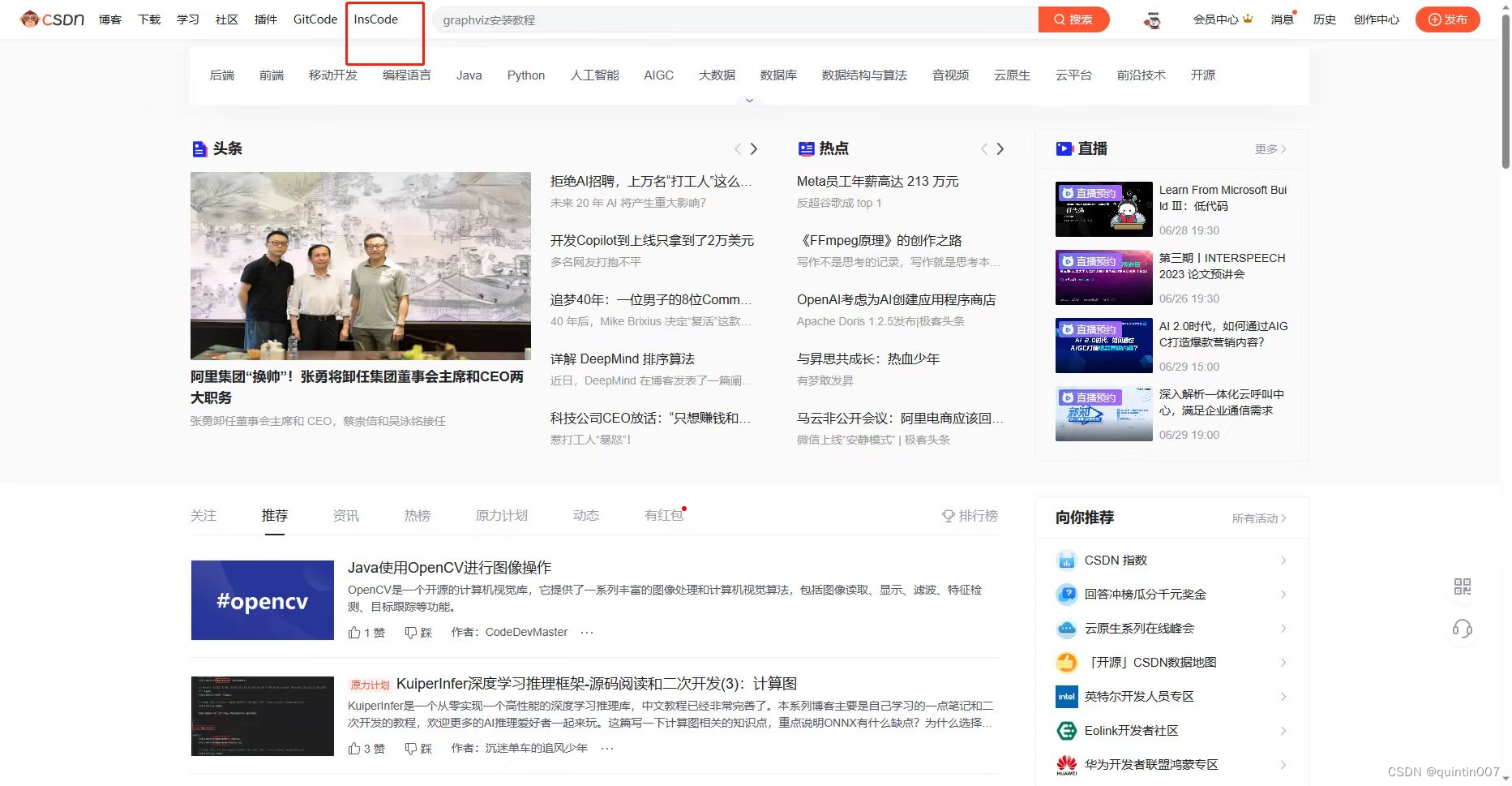Viewport: 1512px width, 786px height.
Task: Go to next 头条 page arrow
Action: 754,149
